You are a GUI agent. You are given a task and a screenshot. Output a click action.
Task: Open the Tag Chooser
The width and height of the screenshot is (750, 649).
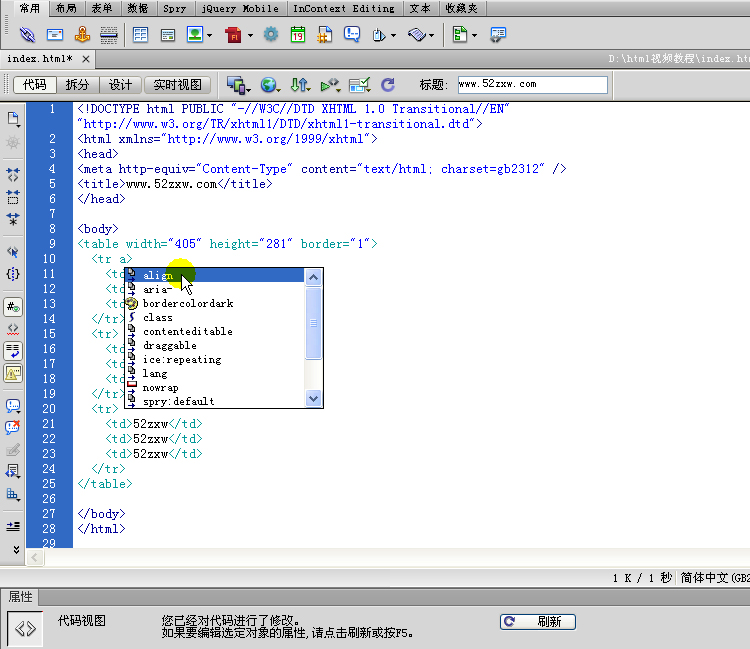498,34
